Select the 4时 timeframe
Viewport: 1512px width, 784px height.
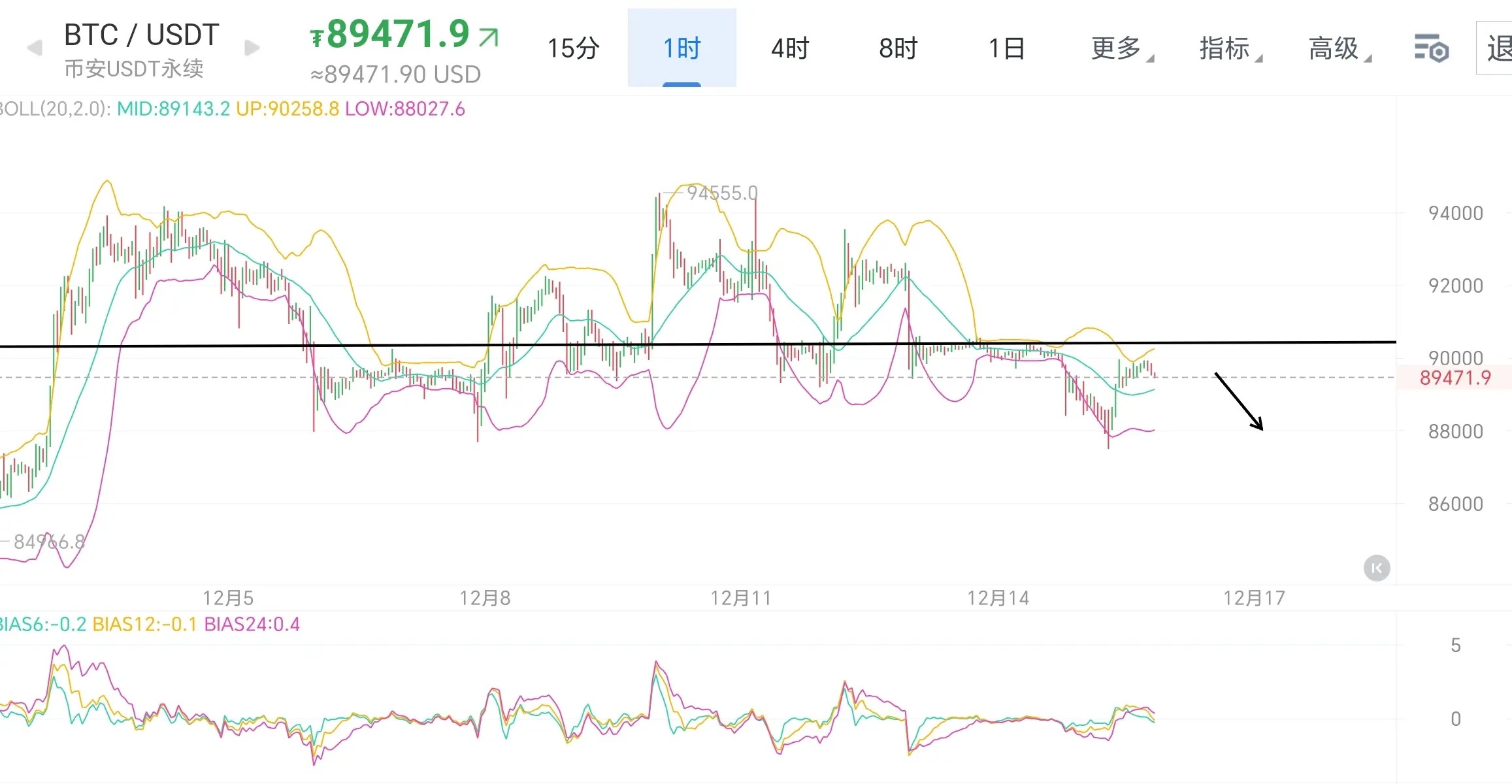(790, 48)
